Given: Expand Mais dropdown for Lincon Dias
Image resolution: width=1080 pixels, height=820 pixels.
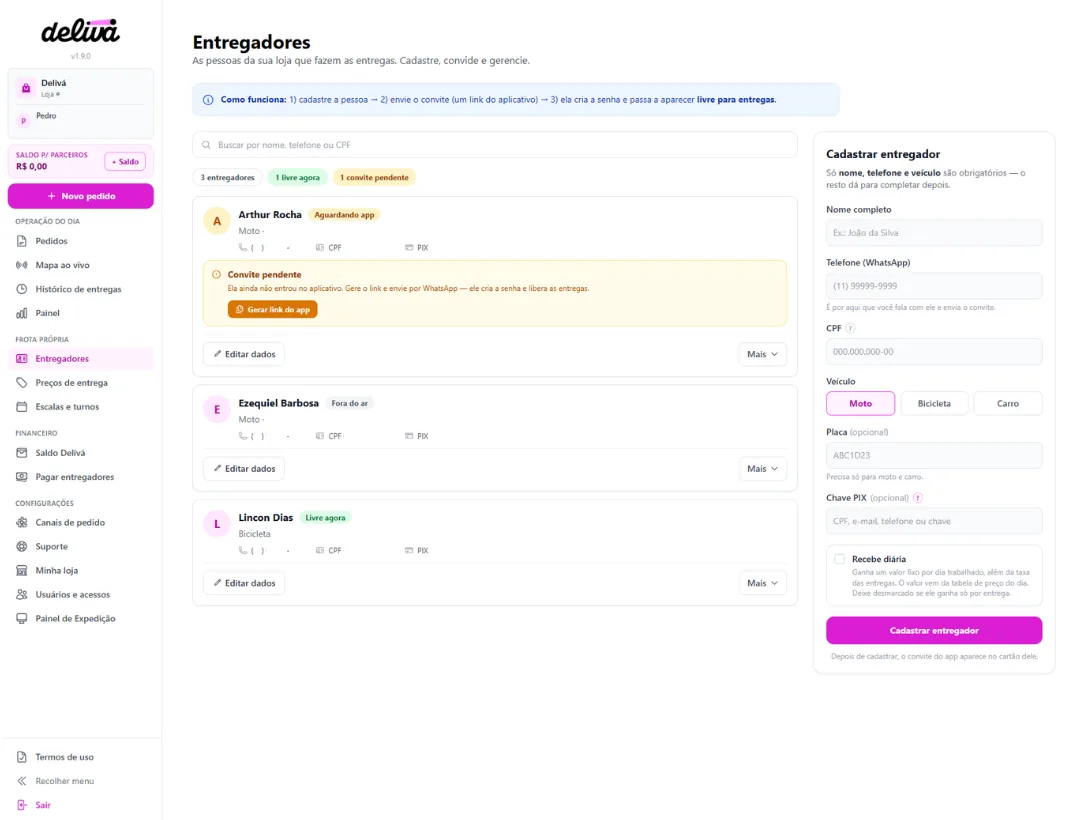Looking at the screenshot, I should (762, 583).
